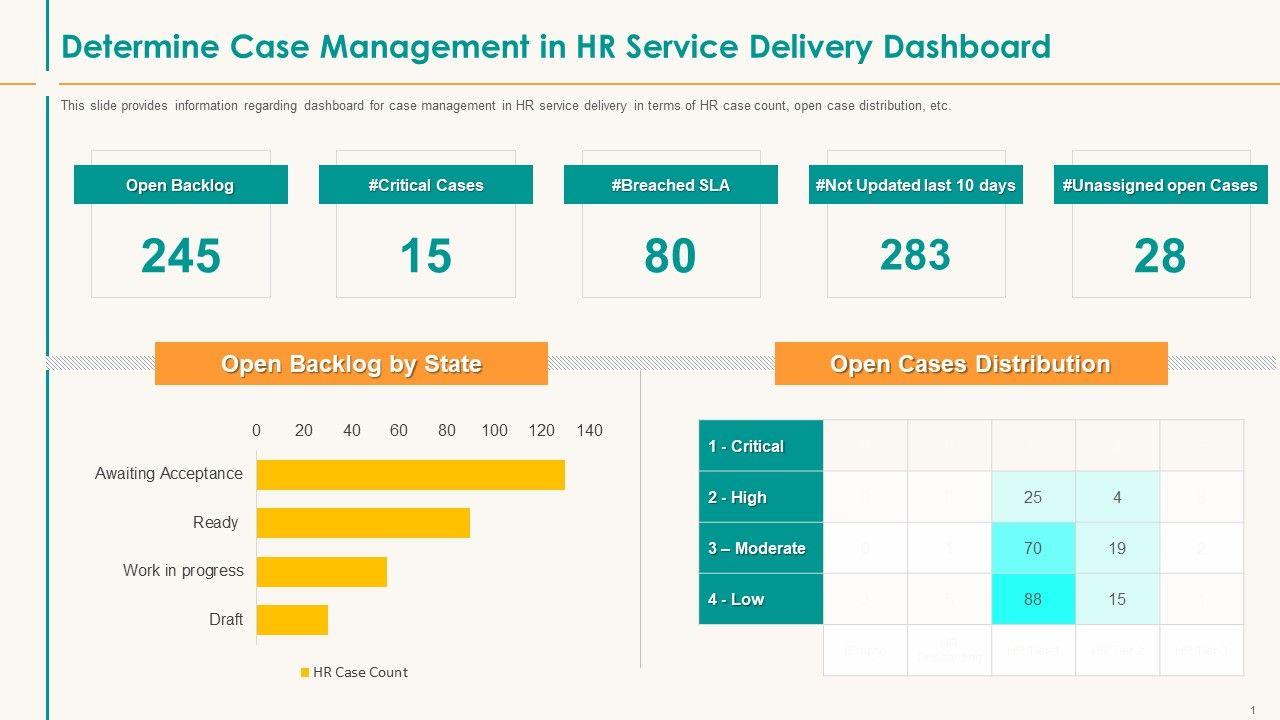Select the #Unassigned open Cases header
This screenshot has width=1280, height=720.
(x=1160, y=185)
